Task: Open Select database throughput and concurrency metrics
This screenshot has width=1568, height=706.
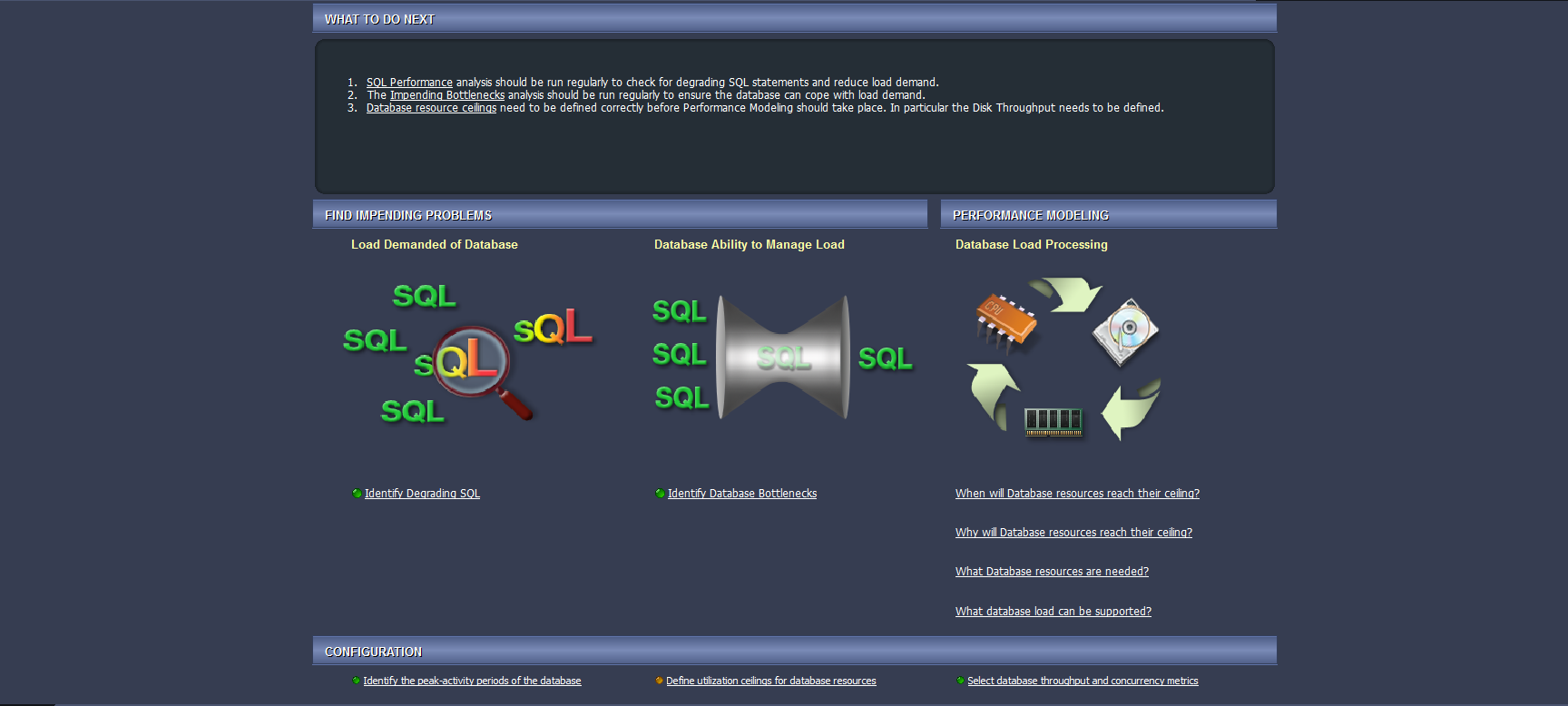Action: (1083, 681)
